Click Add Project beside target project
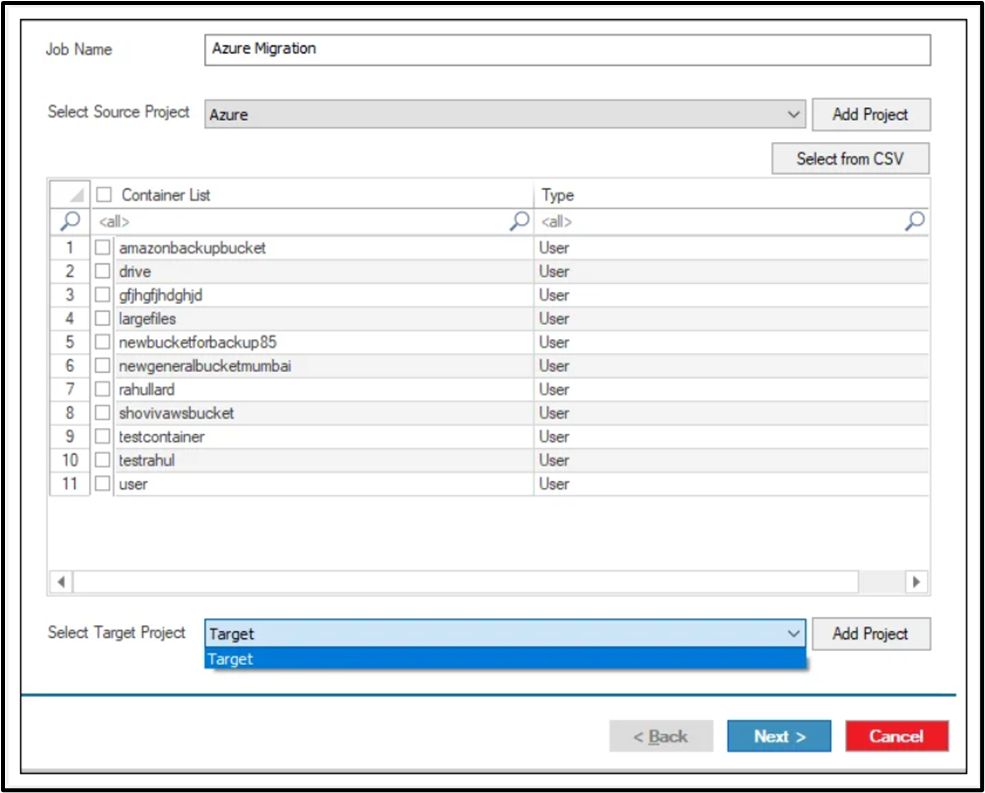 pyautogui.click(x=871, y=633)
